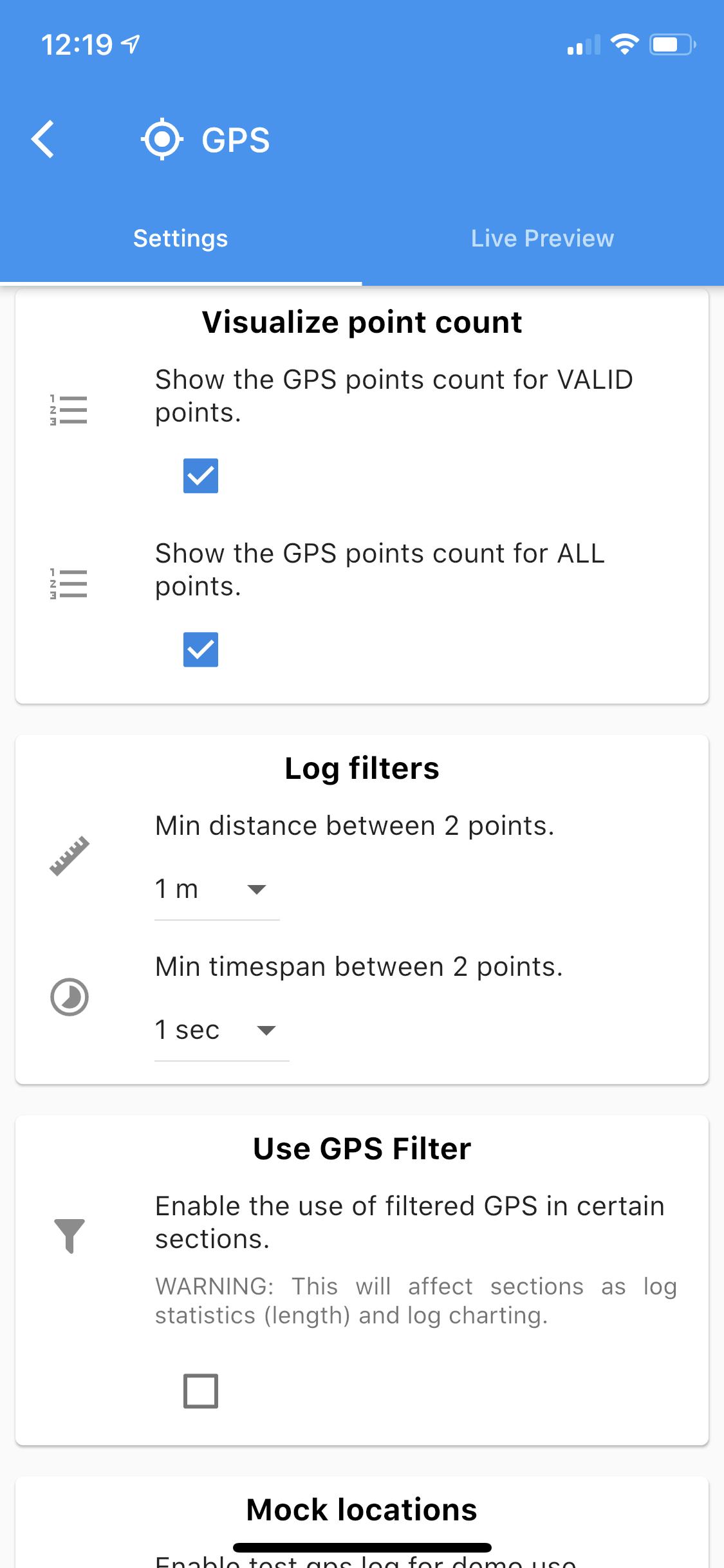724x1568 pixels.
Task: Open the 1 m distance dropdown
Action: (x=217, y=890)
